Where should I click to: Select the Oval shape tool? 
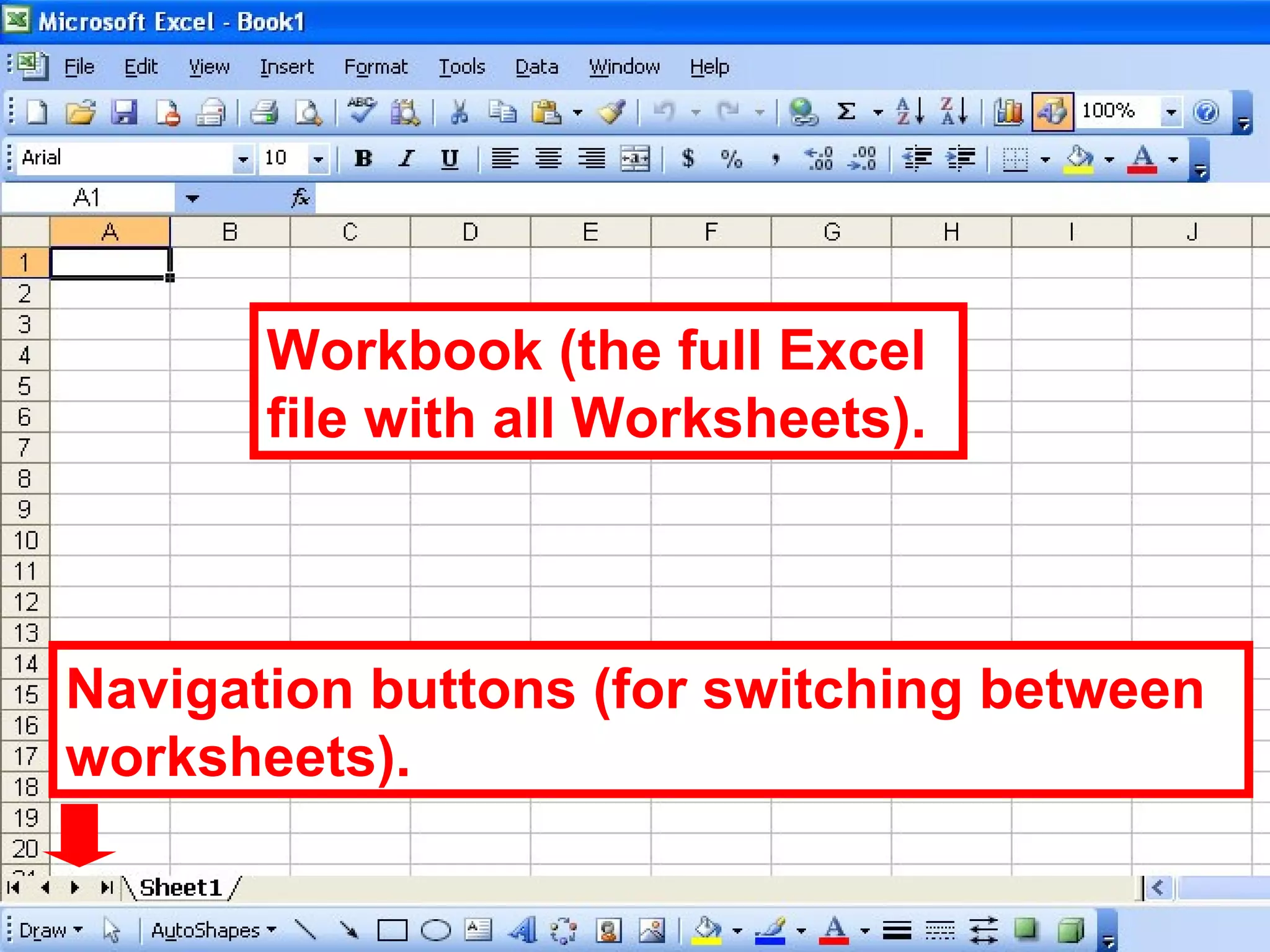(436, 930)
